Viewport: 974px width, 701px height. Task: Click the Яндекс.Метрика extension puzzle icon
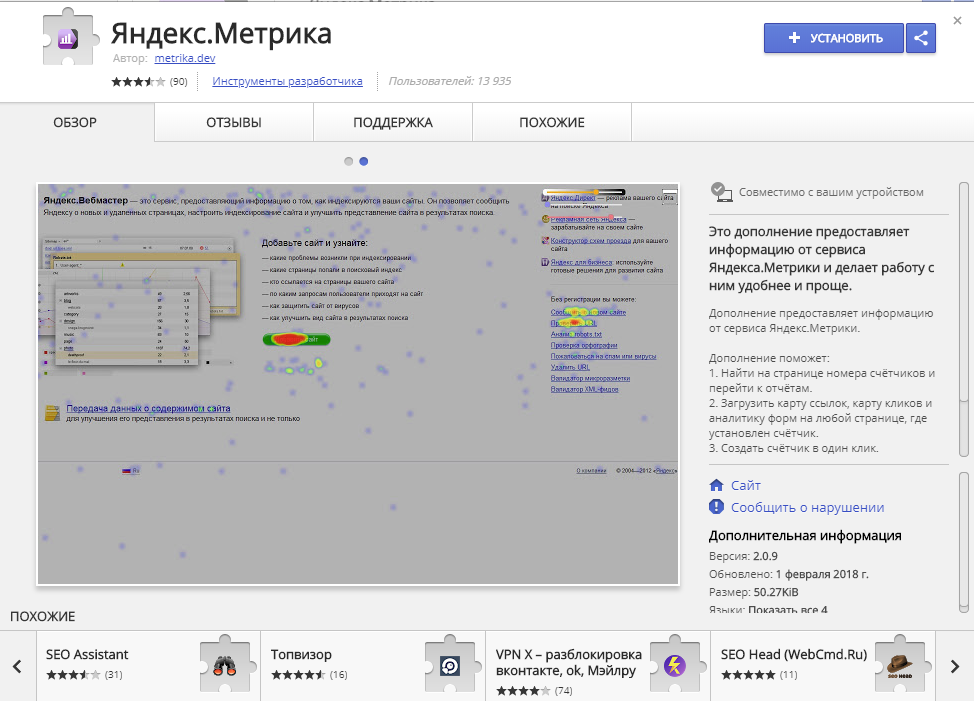(70, 37)
